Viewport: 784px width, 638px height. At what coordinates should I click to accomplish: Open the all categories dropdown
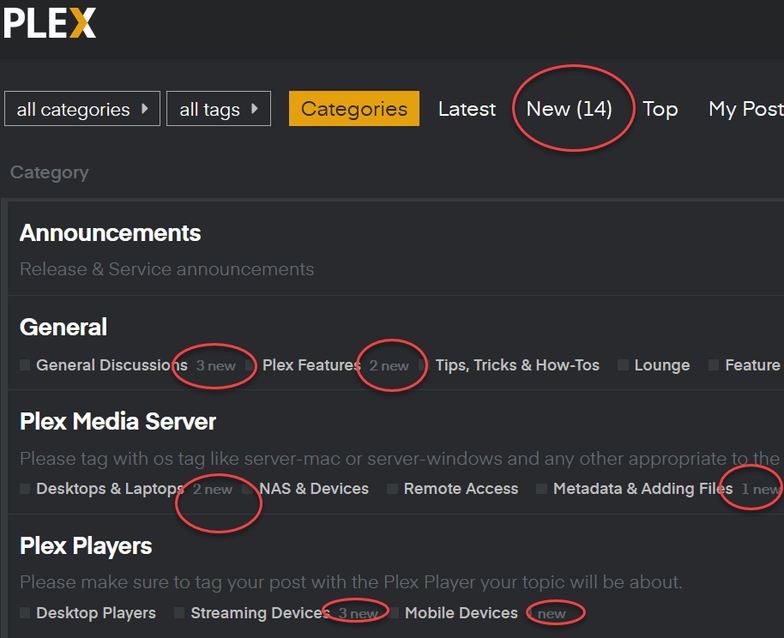(82, 108)
